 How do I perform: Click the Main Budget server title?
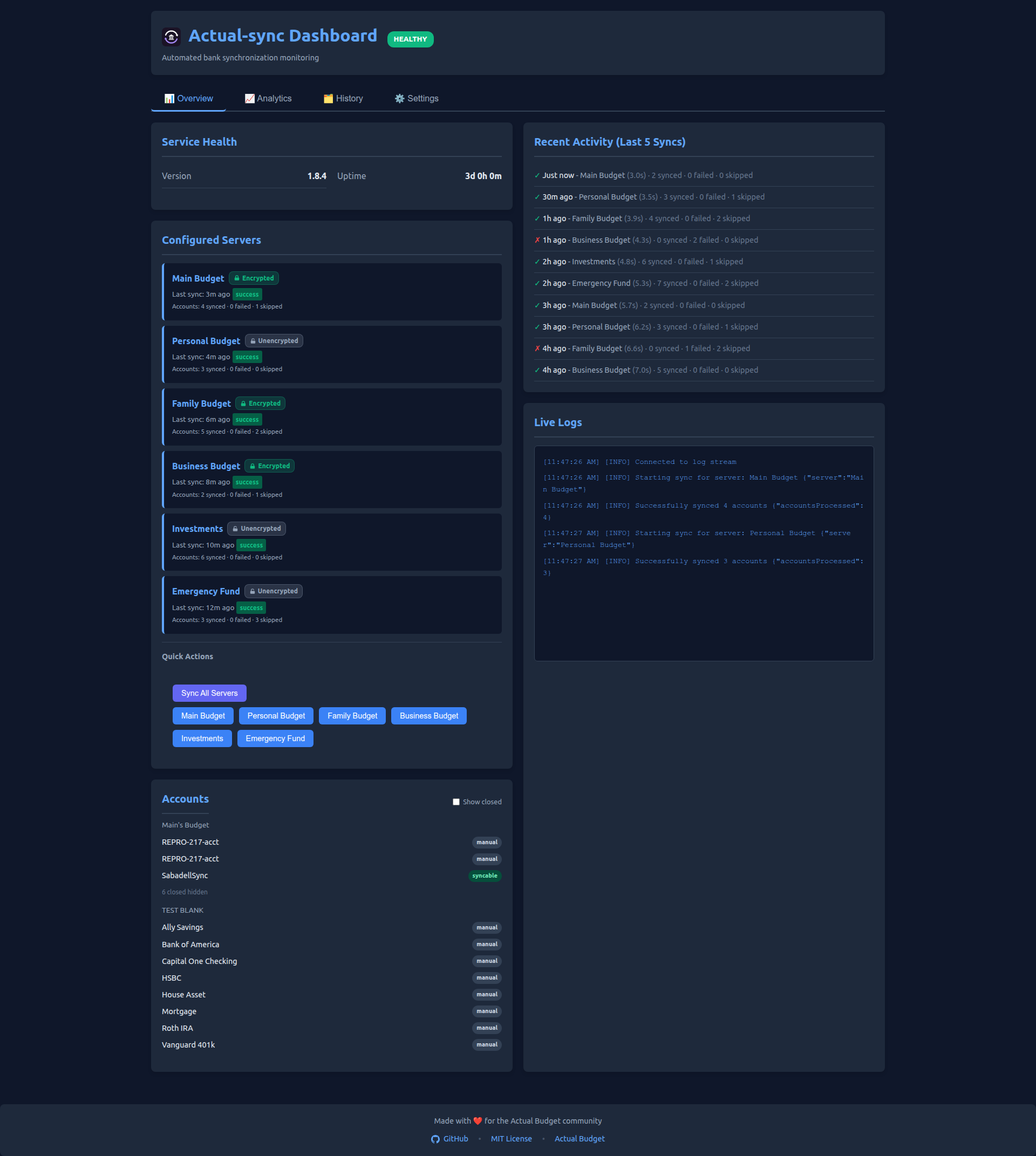tap(198, 278)
